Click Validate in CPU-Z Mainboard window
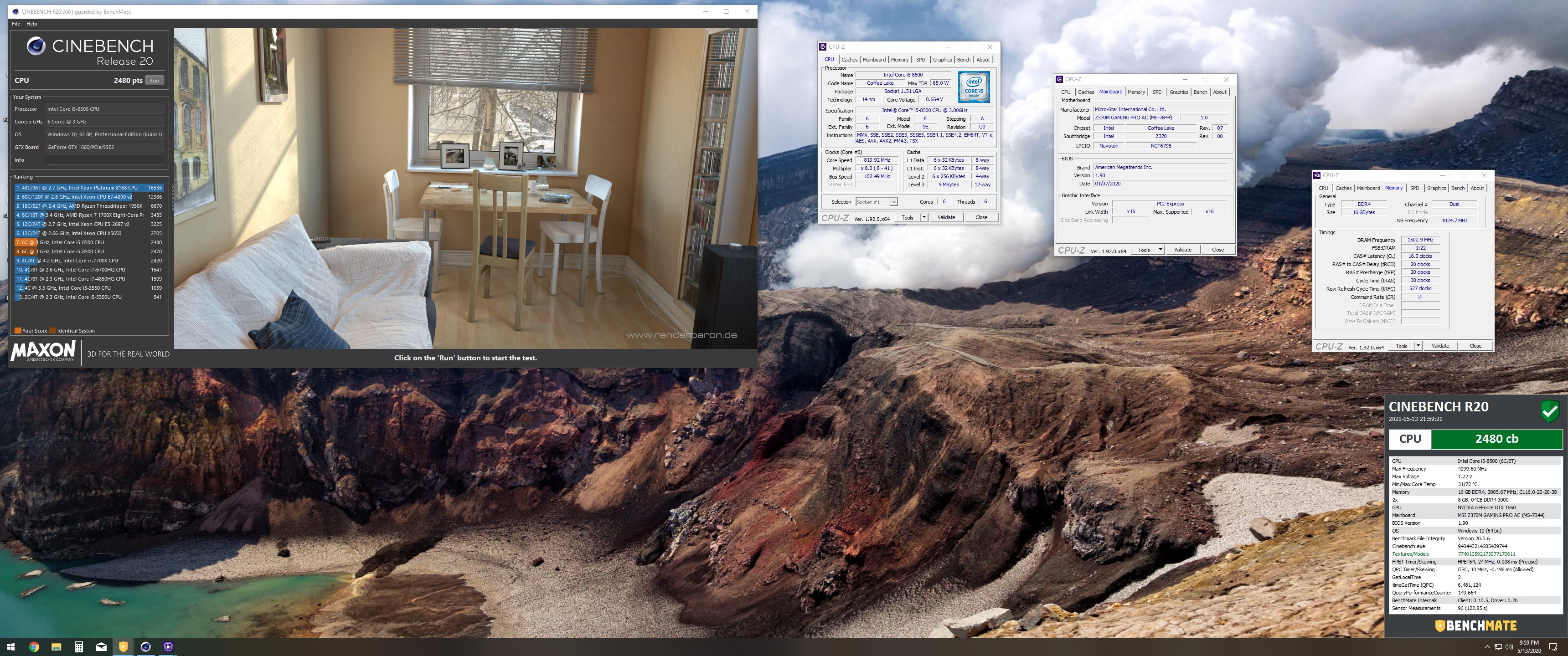 click(1183, 250)
